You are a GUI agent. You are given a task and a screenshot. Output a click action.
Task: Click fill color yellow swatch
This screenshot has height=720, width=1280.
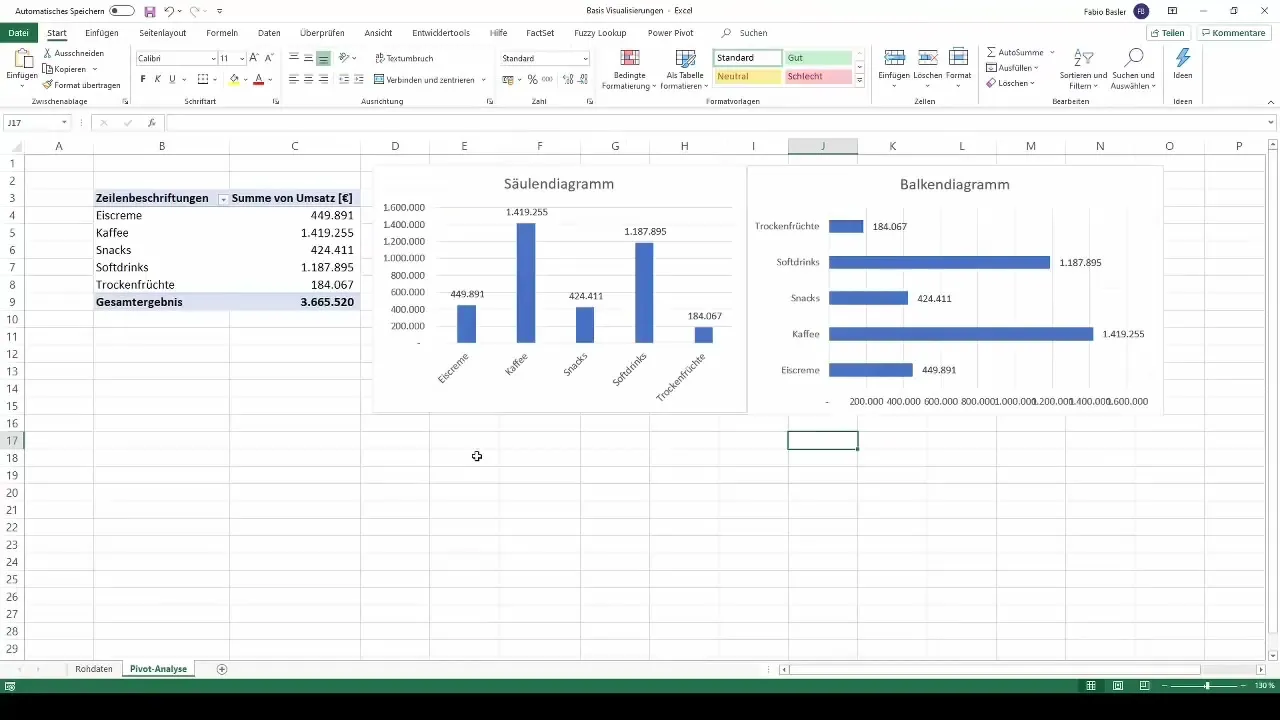click(x=234, y=79)
